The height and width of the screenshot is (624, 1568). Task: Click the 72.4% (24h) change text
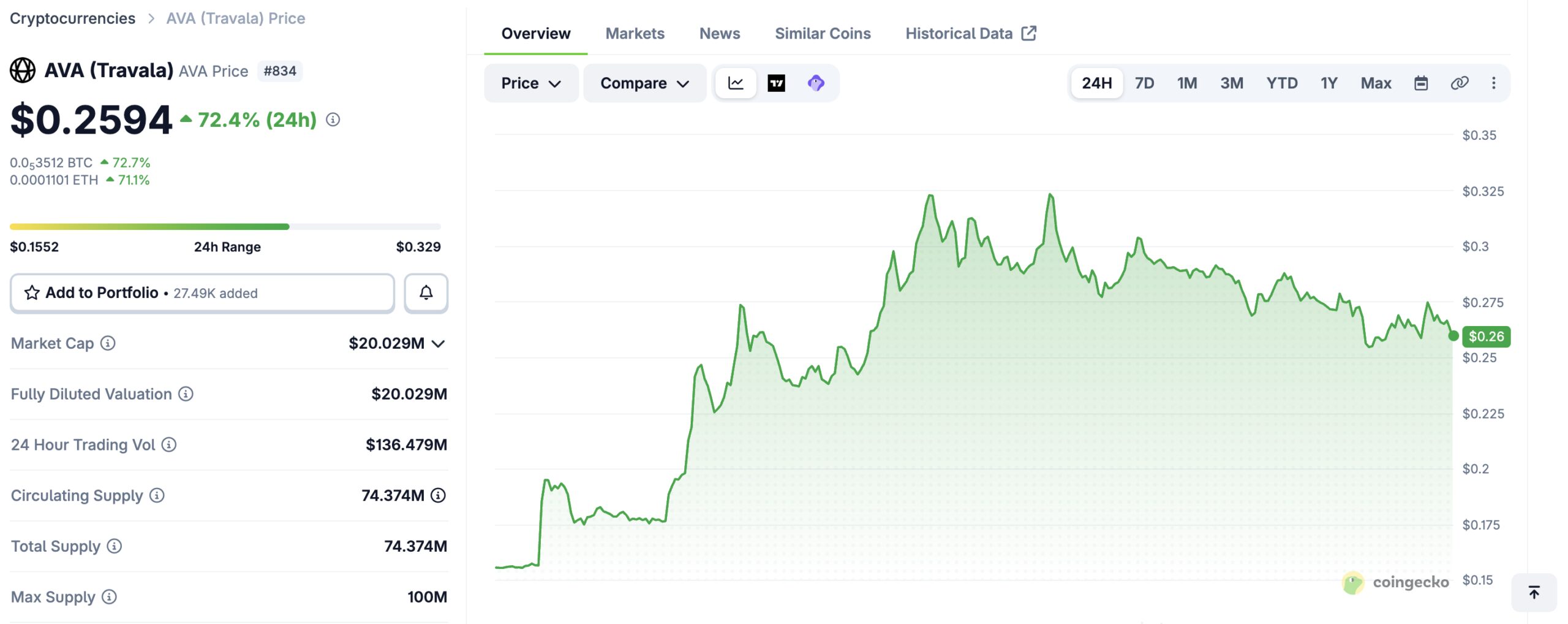(x=257, y=120)
